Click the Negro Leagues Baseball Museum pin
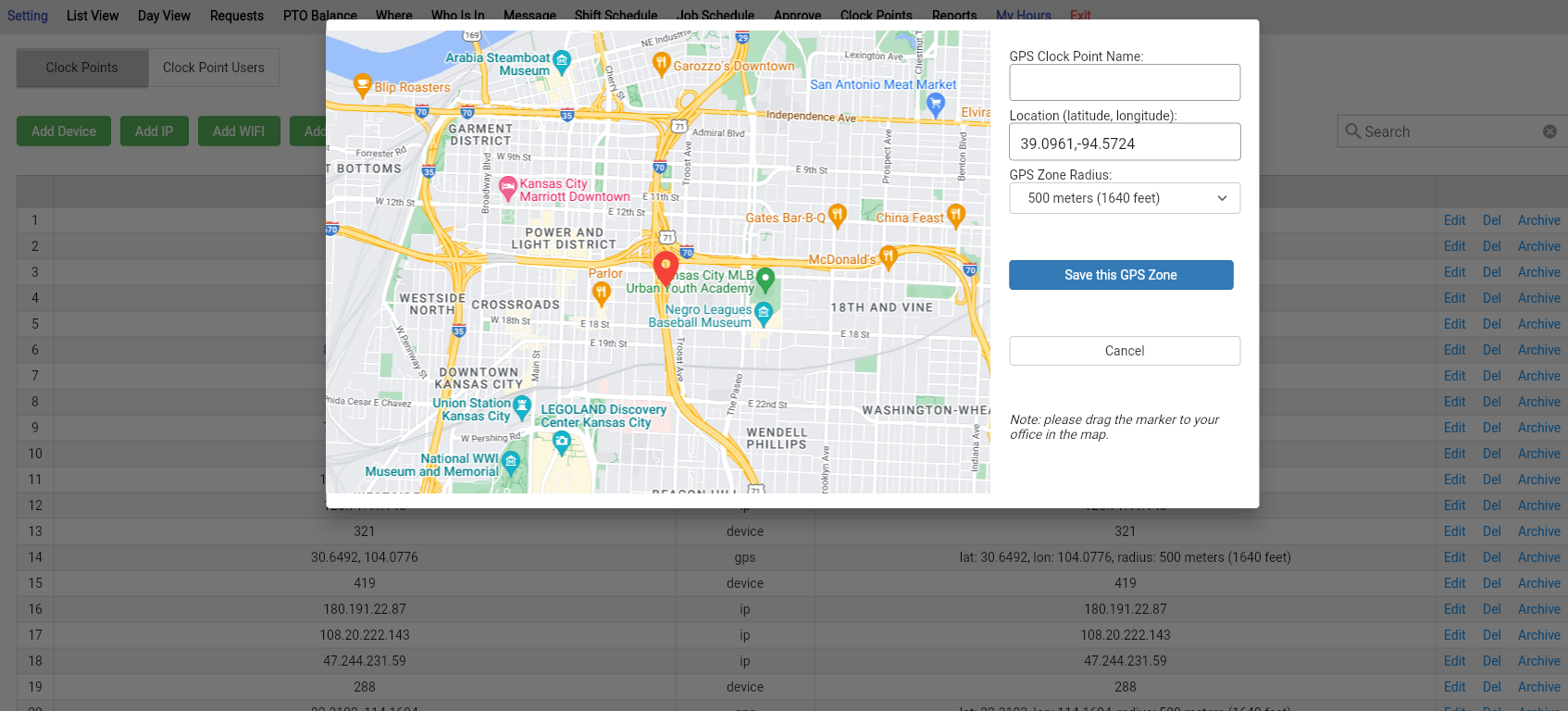Screen dimensions: 1568x711 pyautogui.click(x=764, y=314)
